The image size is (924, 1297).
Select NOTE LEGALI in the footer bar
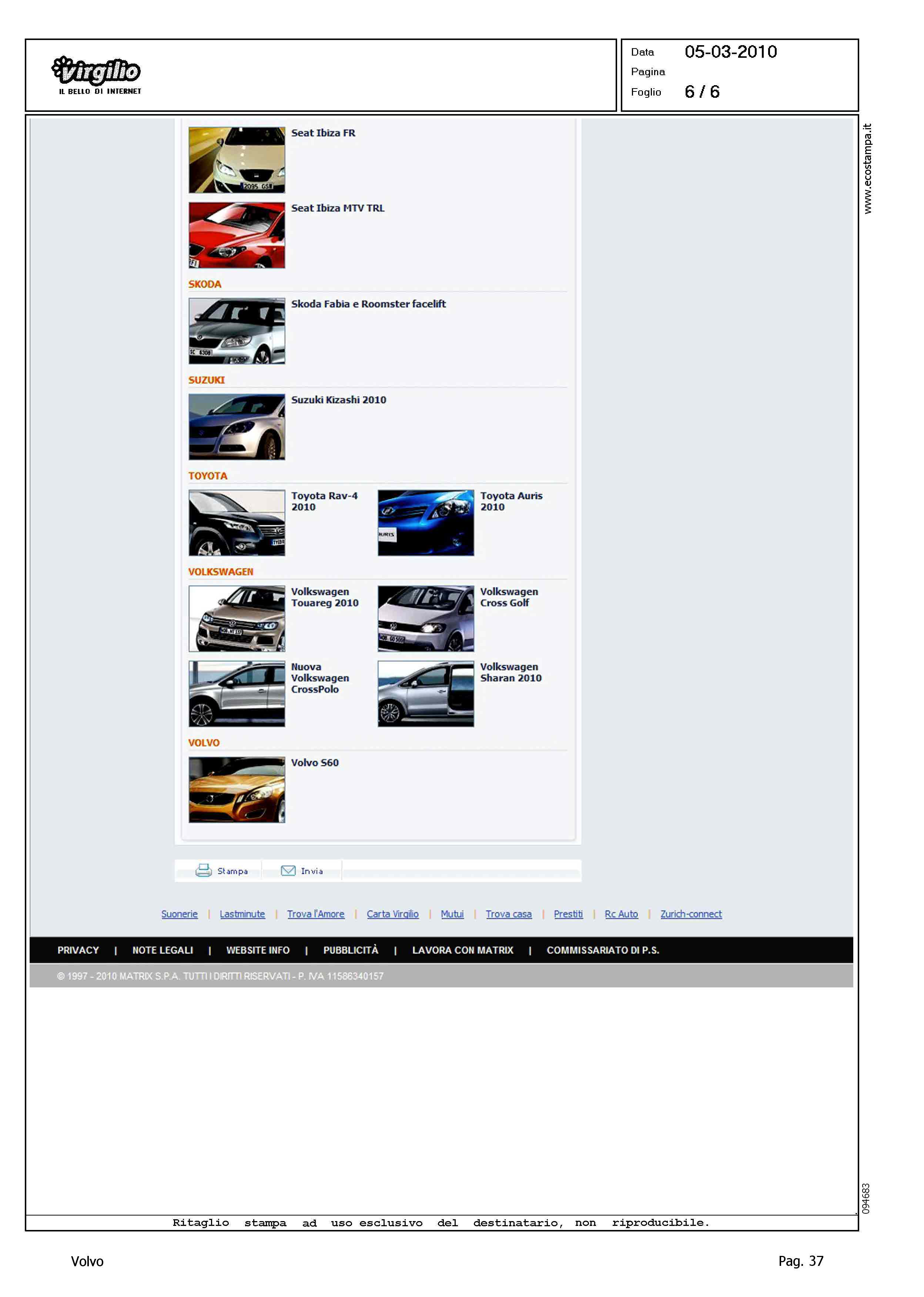[x=163, y=950]
